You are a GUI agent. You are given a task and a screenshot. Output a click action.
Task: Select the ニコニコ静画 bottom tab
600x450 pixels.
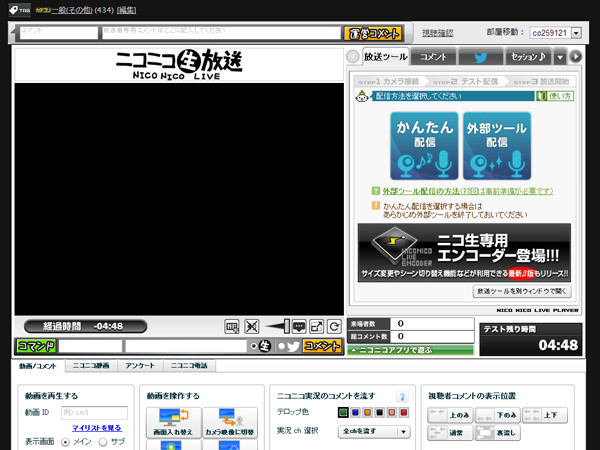point(91,365)
